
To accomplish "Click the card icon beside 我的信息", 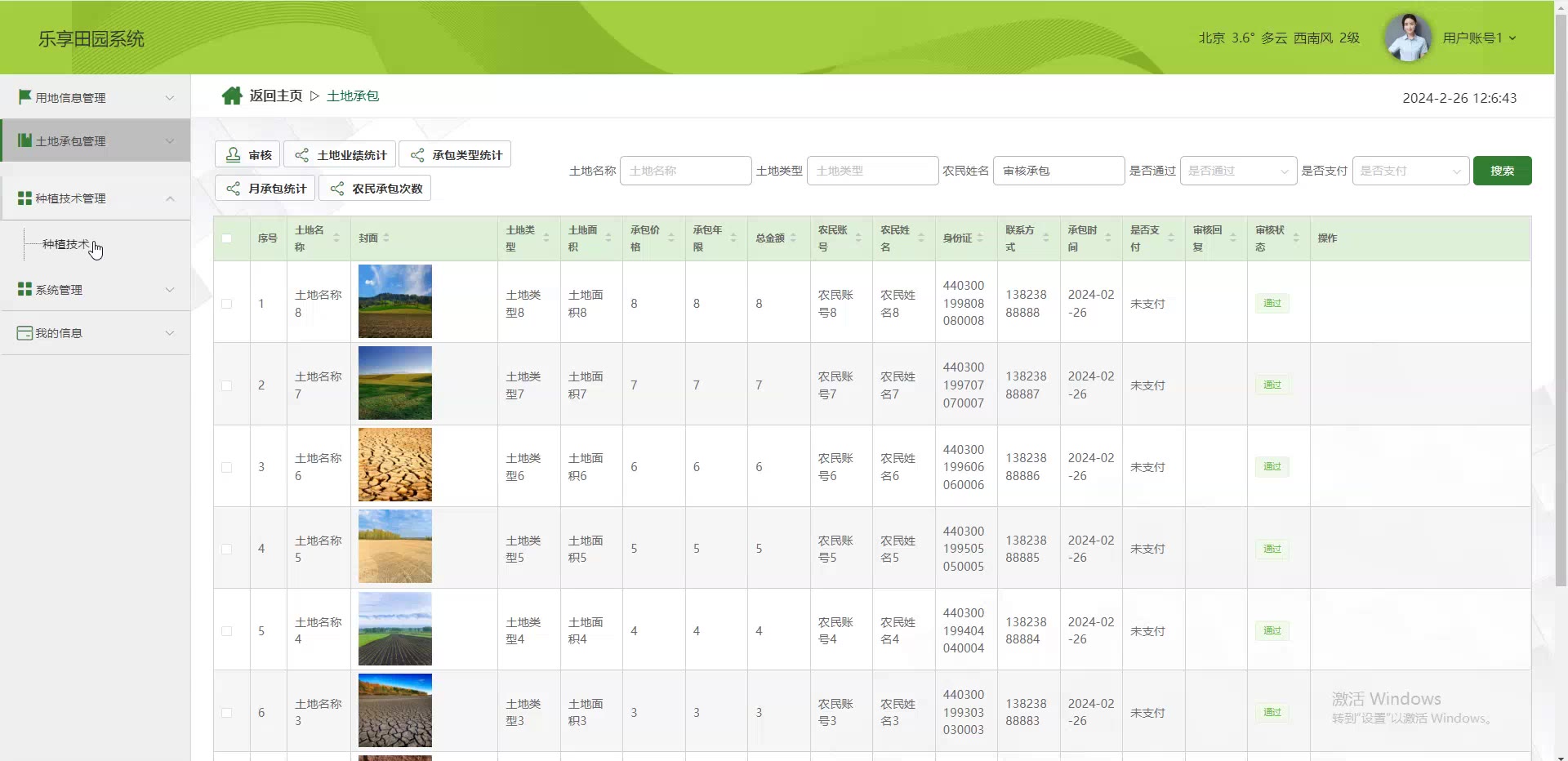I will point(24,333).
